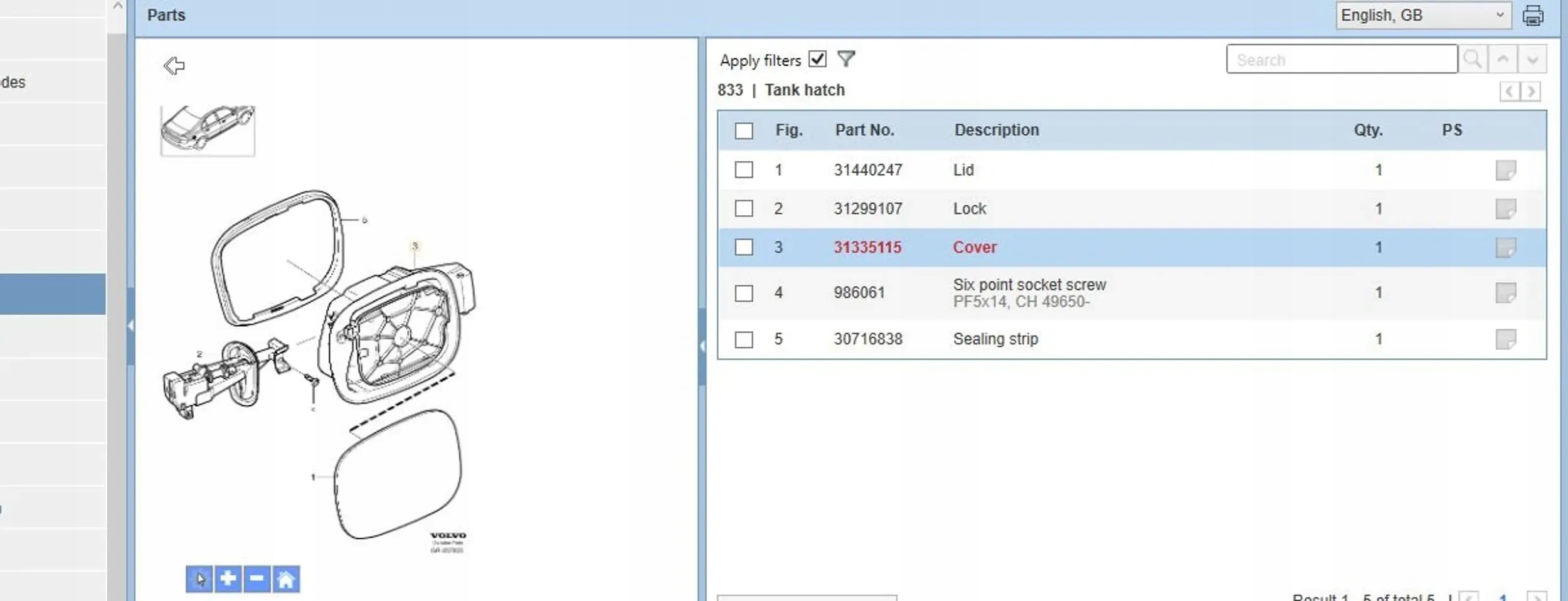Click part number 31335115 link

(x=867, y=247)
